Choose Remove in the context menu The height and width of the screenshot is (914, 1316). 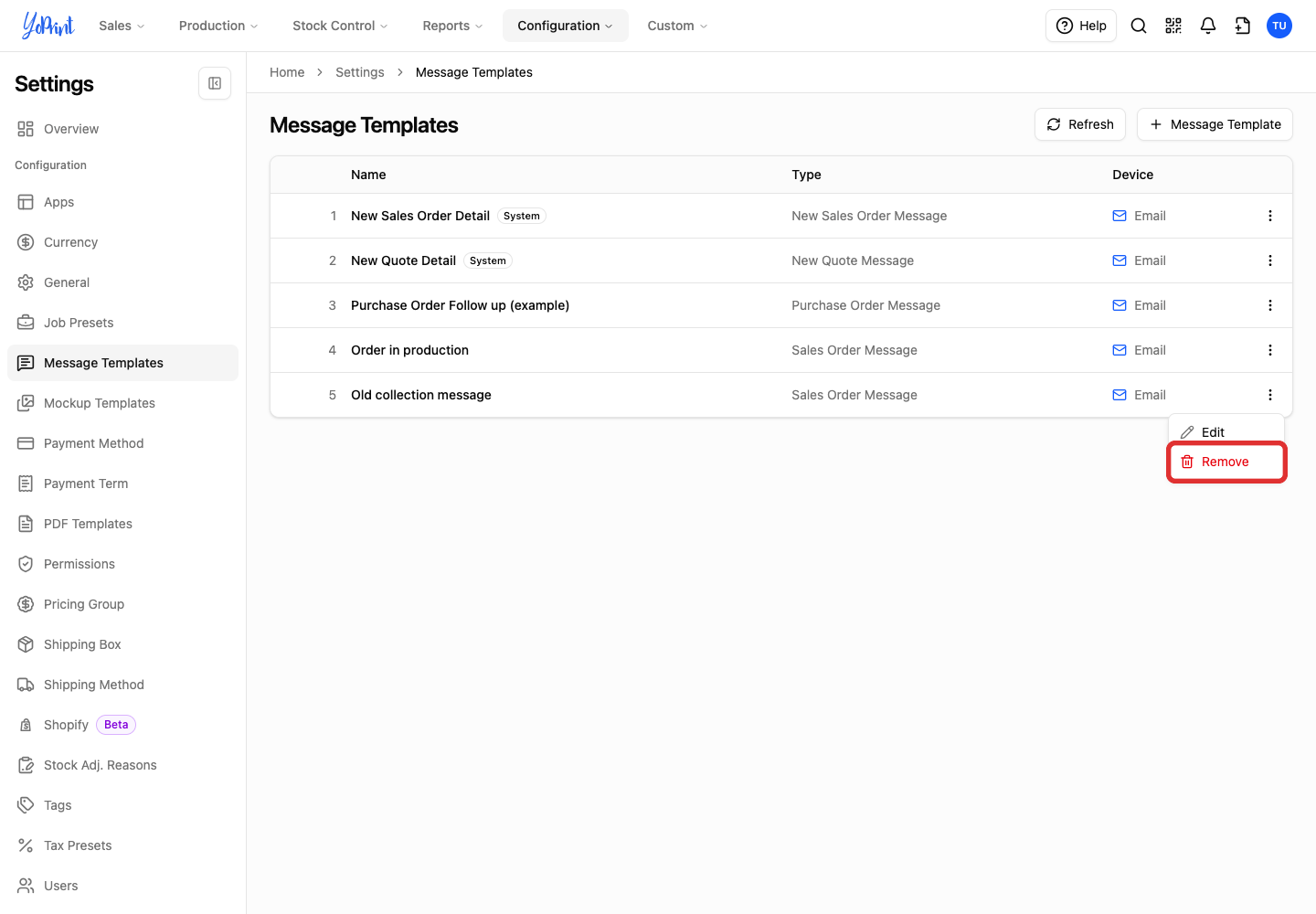1226,462
